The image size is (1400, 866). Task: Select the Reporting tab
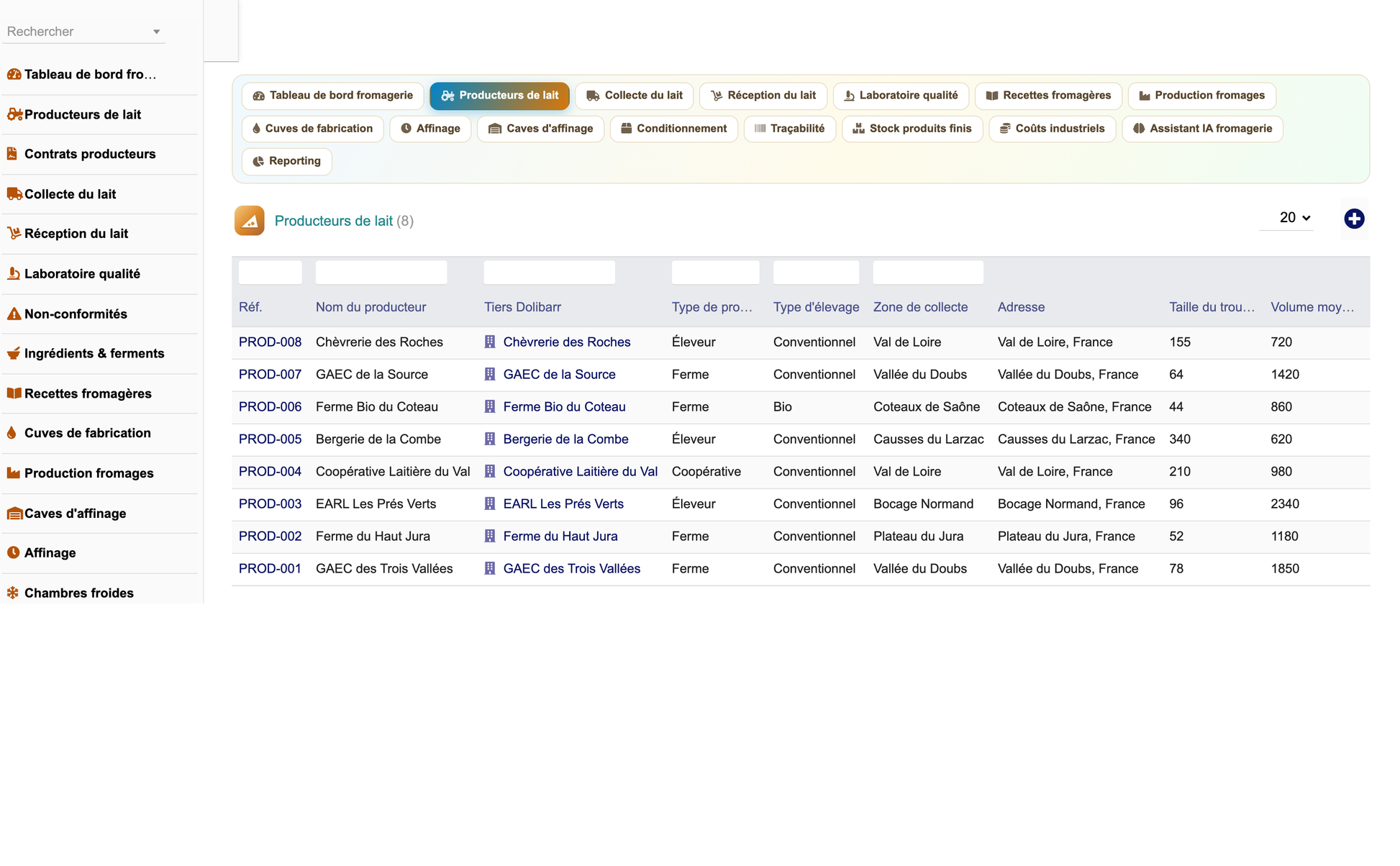pos(286,161)
